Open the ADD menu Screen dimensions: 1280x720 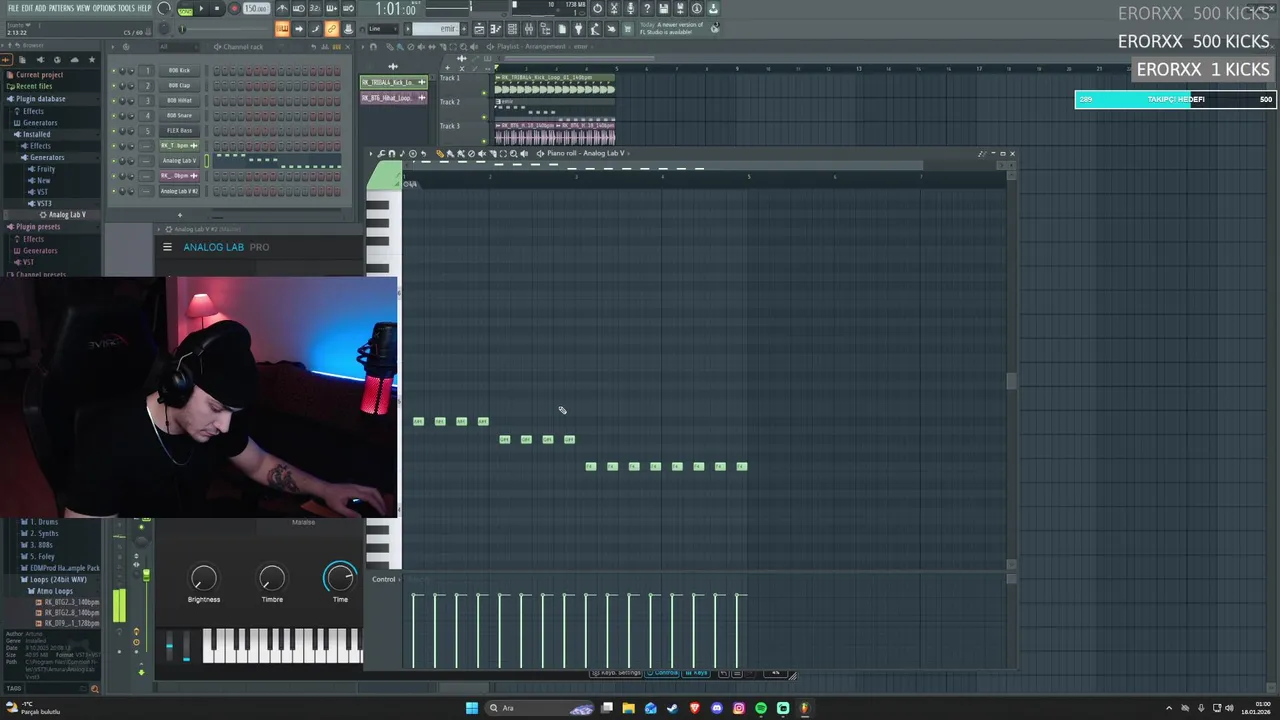pos(40,8)
